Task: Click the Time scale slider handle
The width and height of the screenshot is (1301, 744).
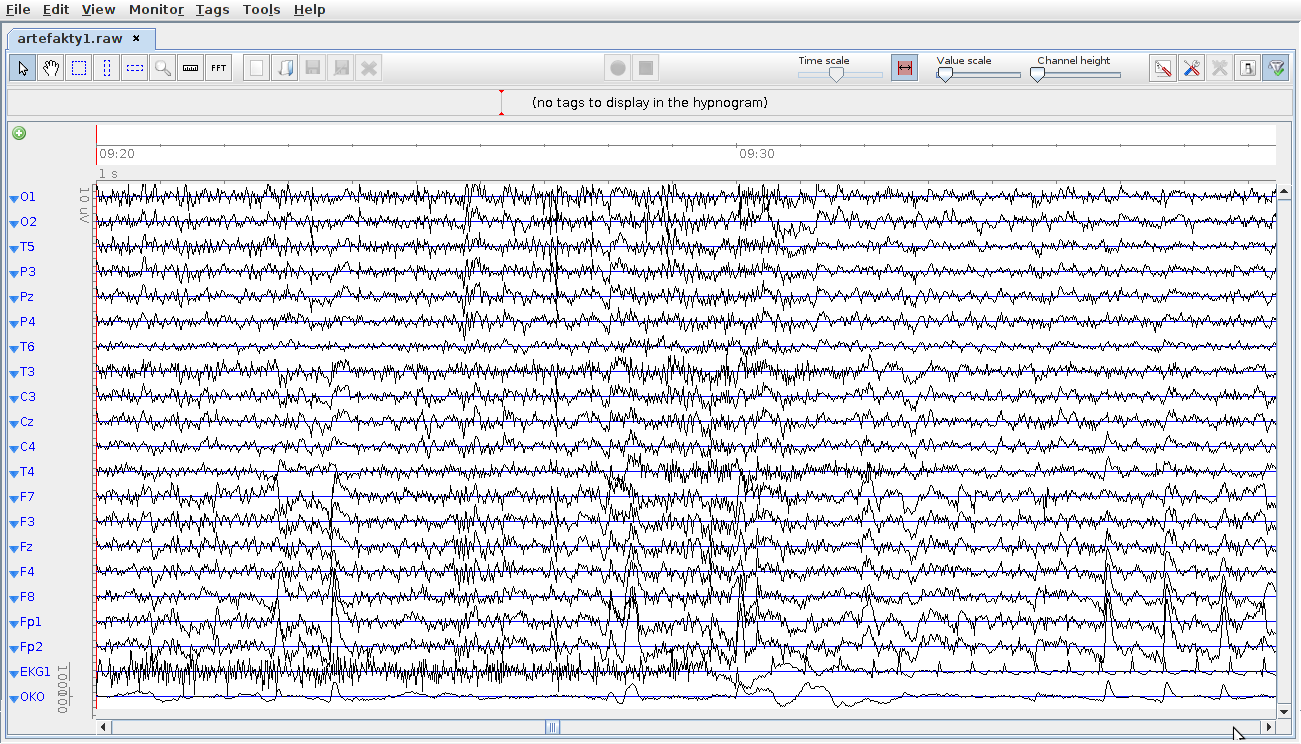Action: 836,74
